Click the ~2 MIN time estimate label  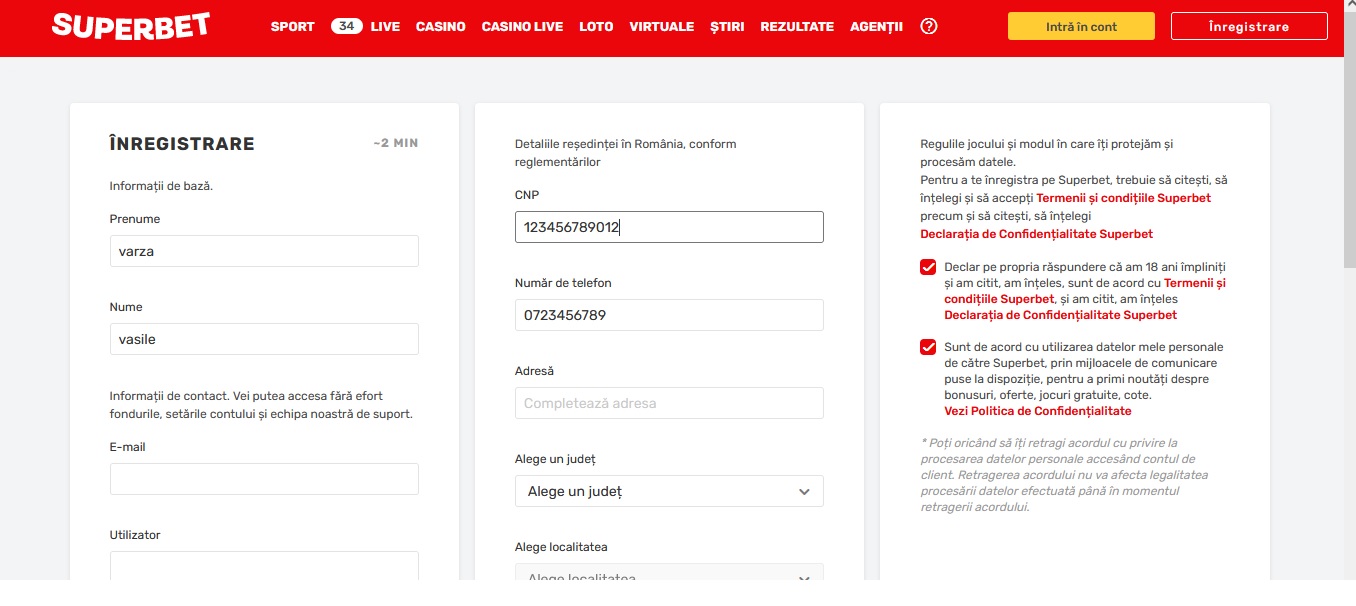pyautogui.click(x=396, y=143)
